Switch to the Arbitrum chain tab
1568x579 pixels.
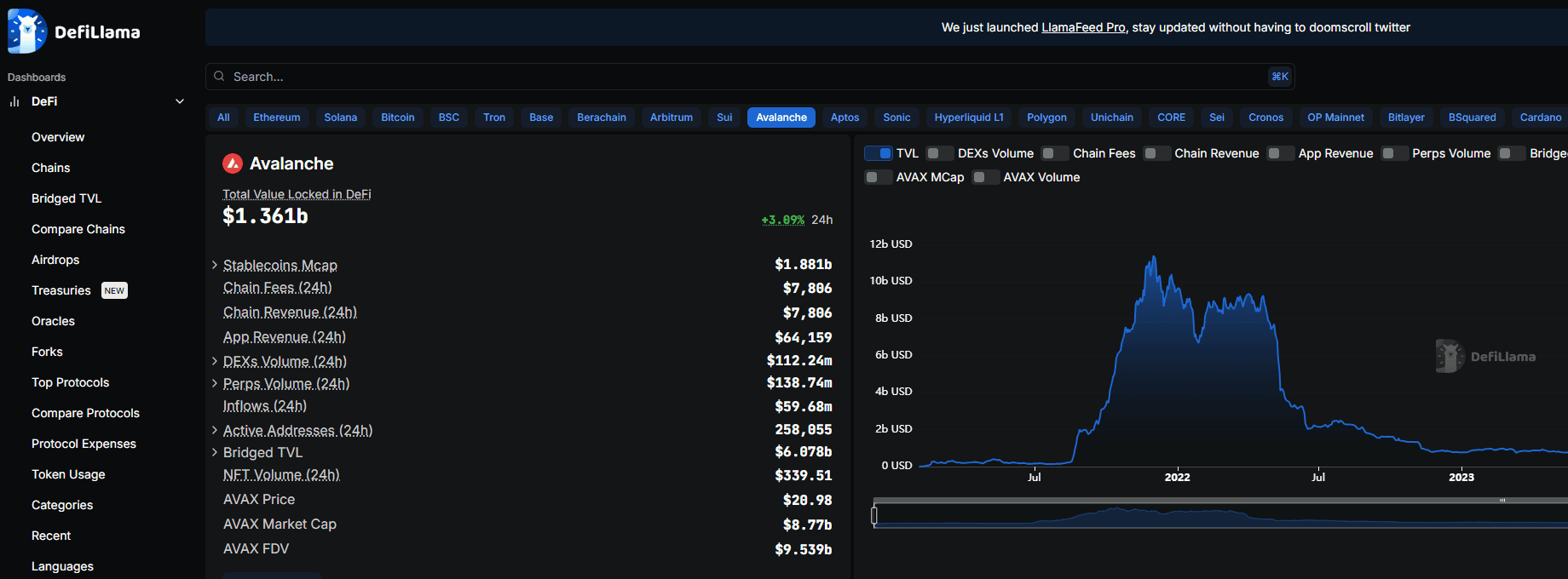click(x=672, y=118)
